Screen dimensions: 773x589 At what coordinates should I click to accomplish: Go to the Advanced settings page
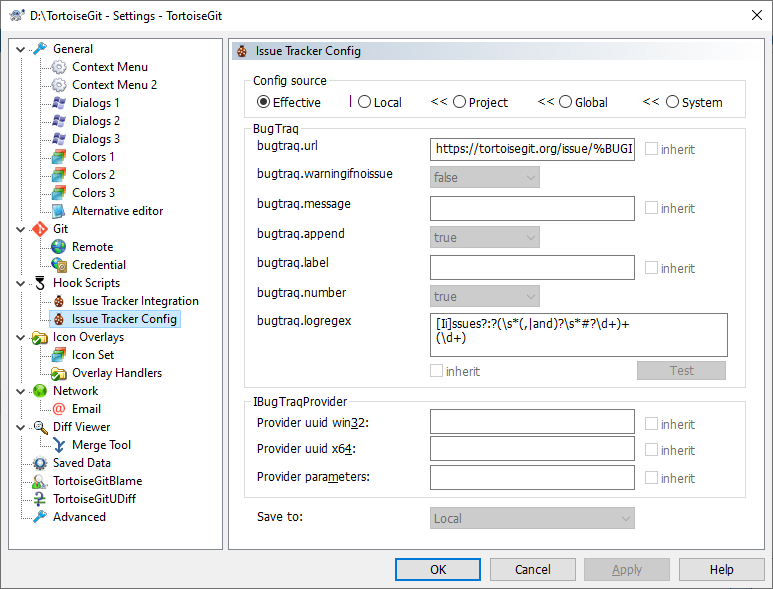pyautogui.click(x=79, y=517)
